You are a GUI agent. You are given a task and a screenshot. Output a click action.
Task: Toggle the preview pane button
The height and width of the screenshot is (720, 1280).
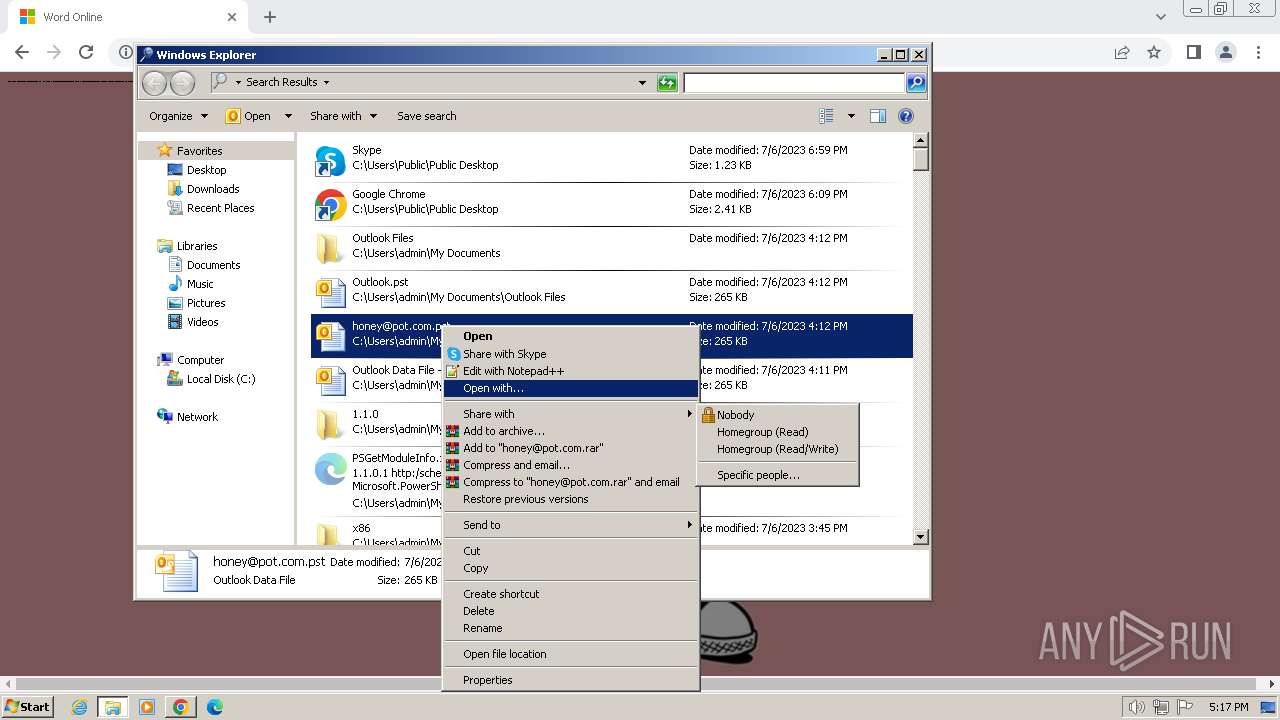click(x=878, y=116)
